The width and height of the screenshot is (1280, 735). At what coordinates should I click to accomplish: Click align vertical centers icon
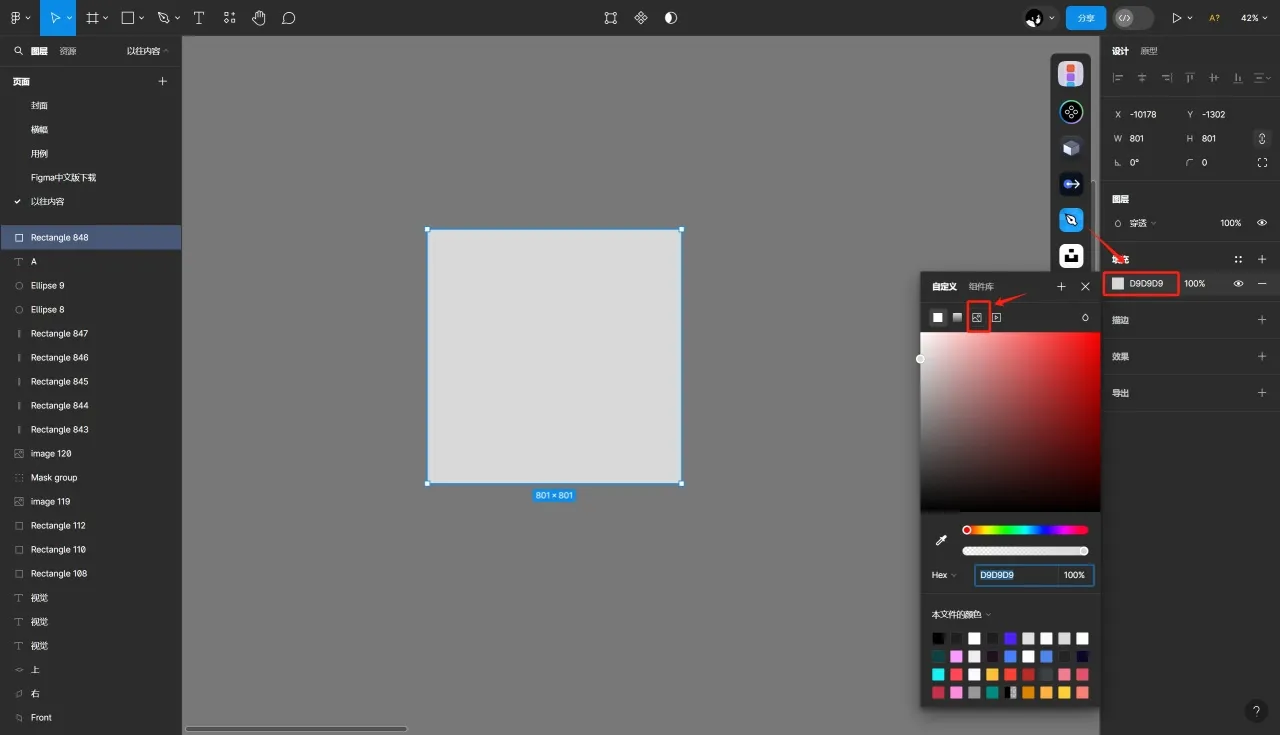tap(1214, 77)
